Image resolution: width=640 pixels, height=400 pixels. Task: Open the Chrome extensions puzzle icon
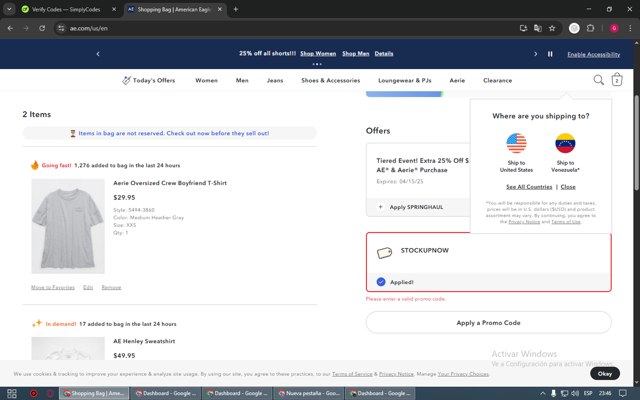pos(590,28)
